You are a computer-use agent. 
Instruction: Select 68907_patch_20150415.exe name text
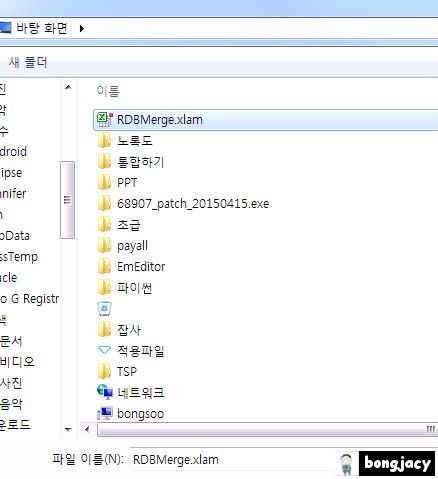point(193,204)
